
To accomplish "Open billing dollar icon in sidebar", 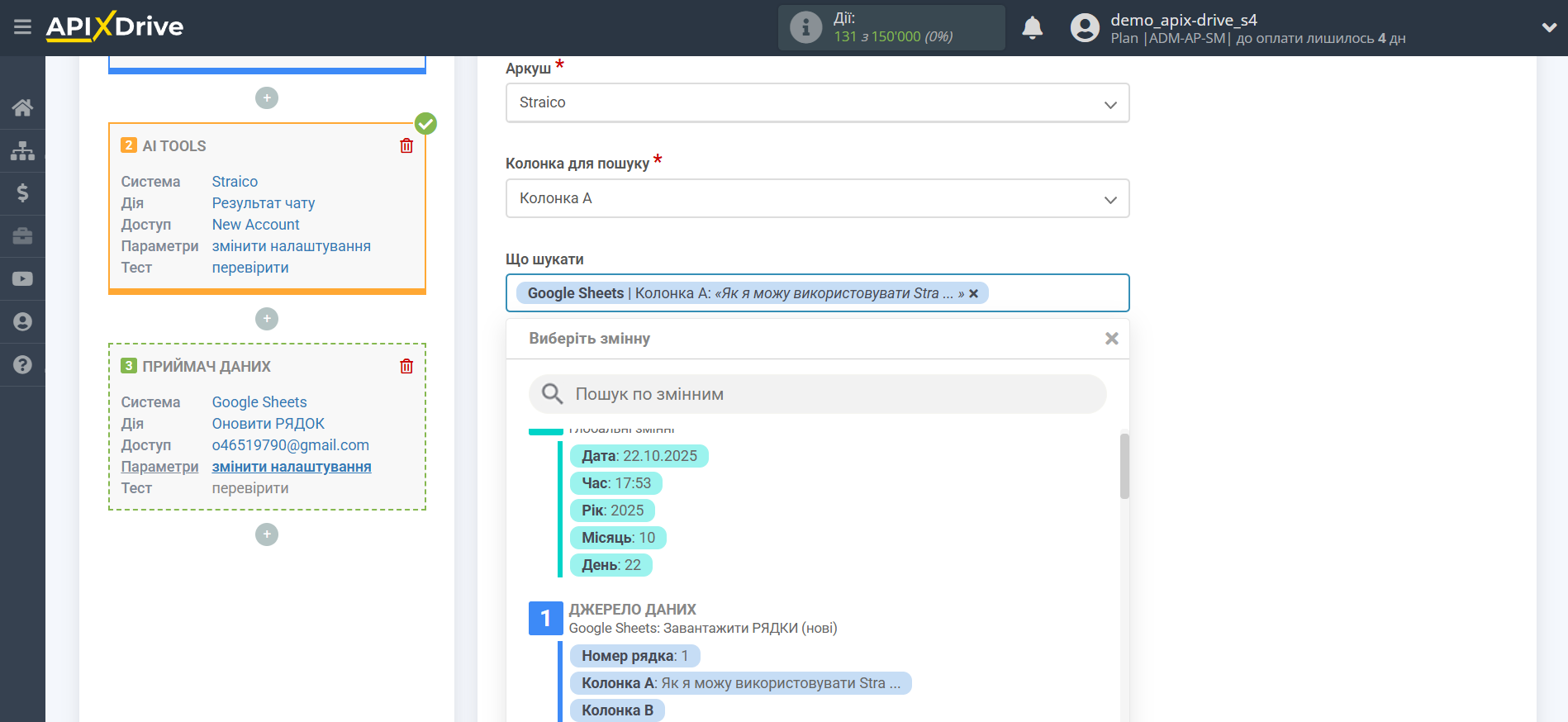I will tap(22, 193).
